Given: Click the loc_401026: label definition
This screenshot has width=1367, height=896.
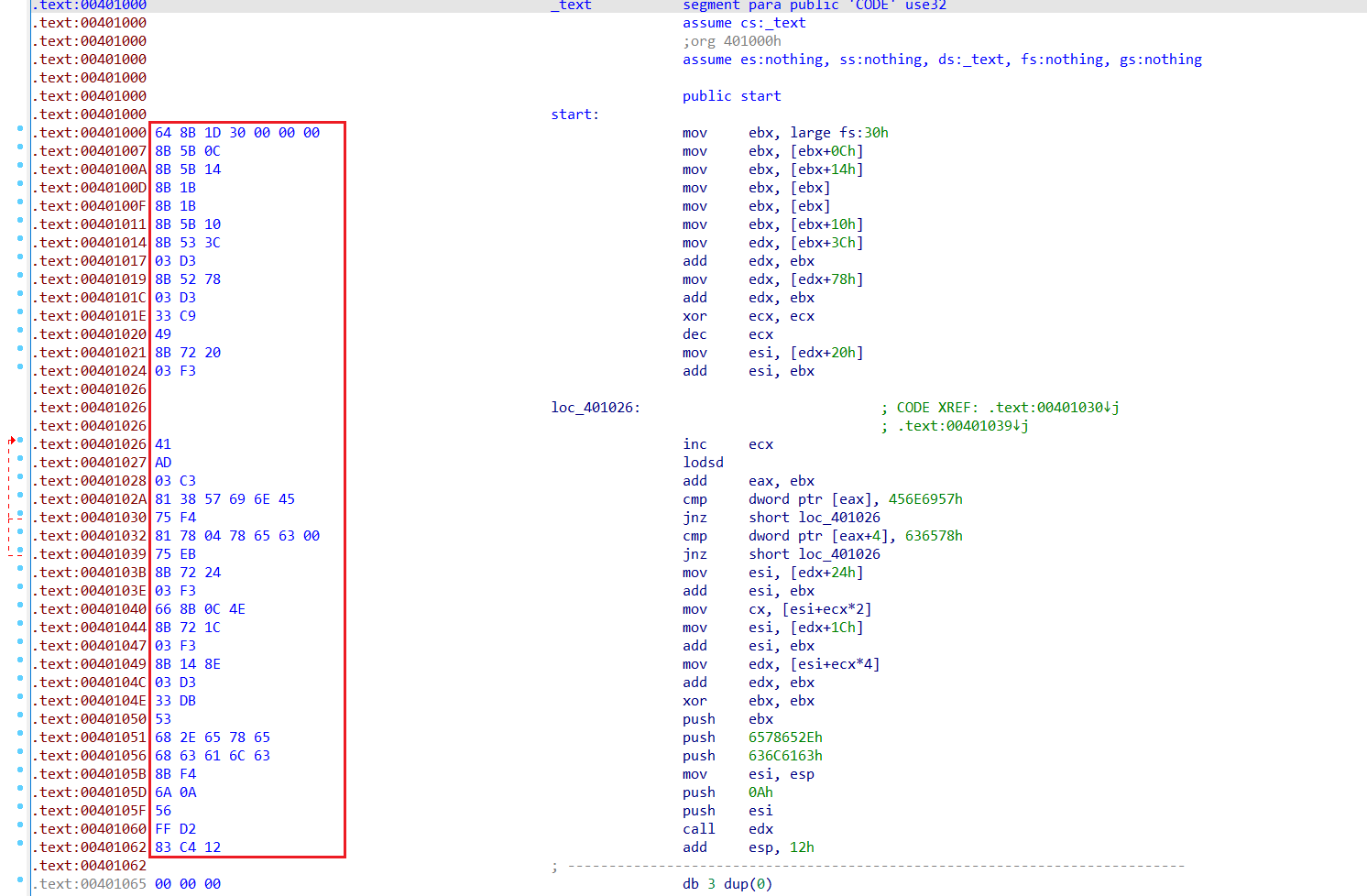Looking at the screenshot, I should (596, 408).
